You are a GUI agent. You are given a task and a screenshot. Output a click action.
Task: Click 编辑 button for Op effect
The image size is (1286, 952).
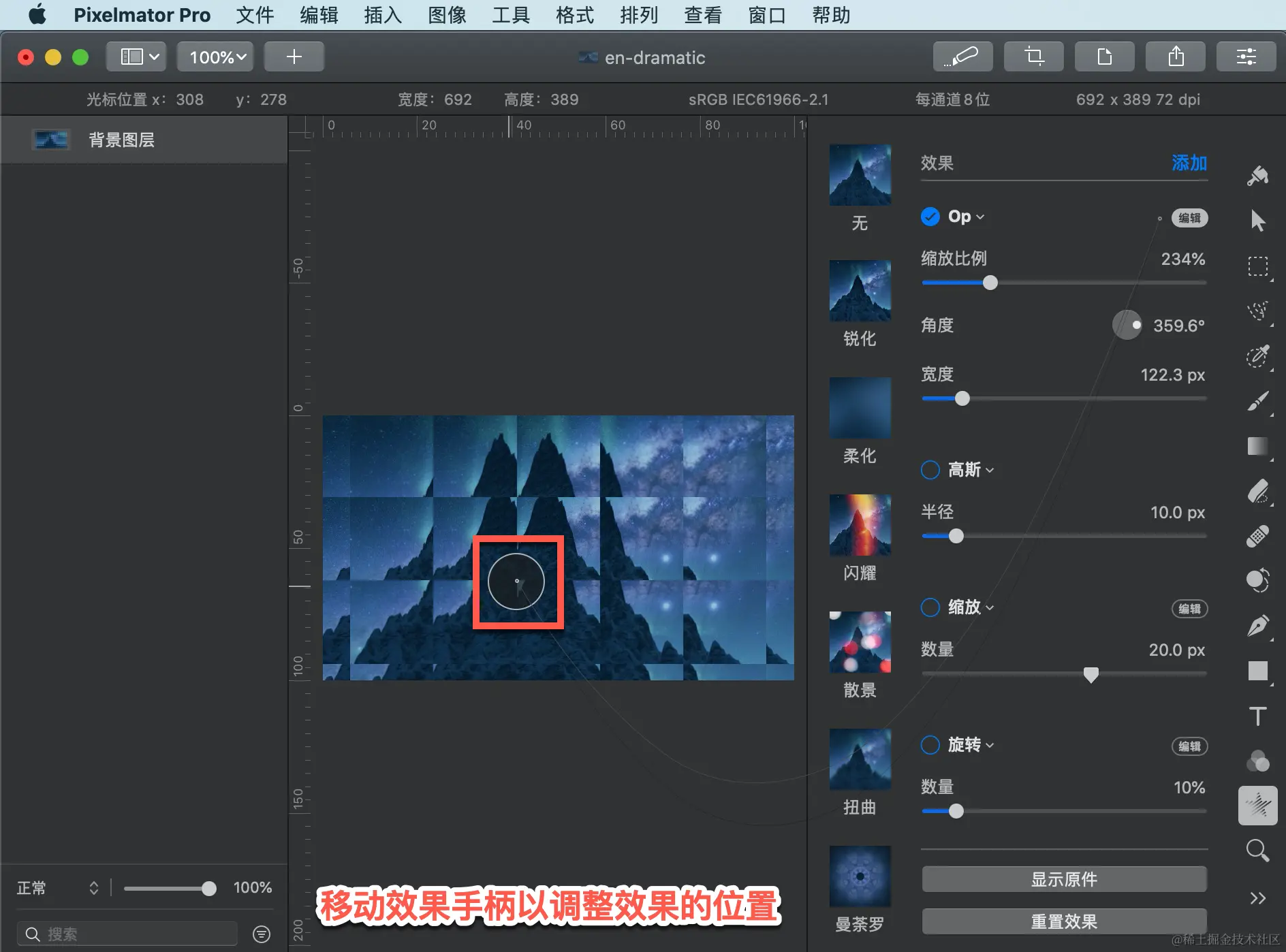1189,218
